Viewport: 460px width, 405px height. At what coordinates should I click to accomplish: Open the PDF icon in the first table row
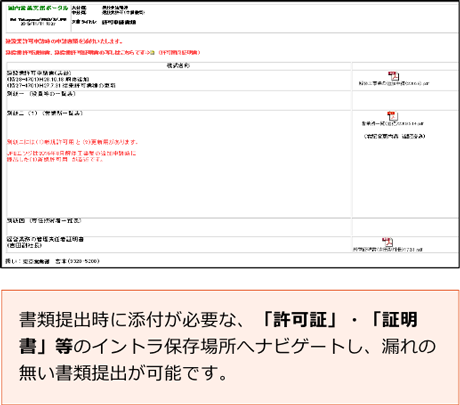click(x=393, y=76)
